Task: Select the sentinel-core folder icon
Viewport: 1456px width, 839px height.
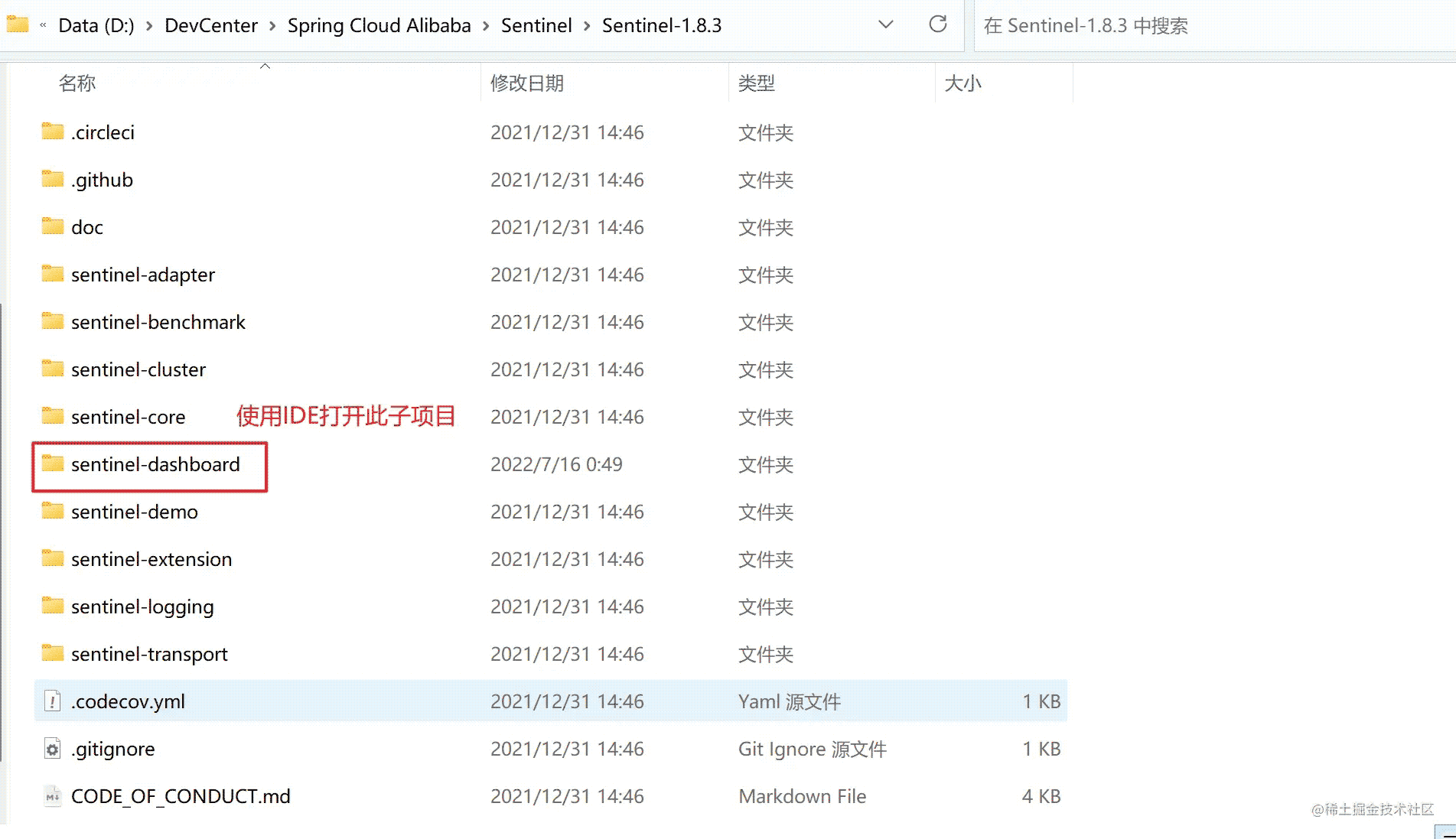Action: (x=53, y=416)
